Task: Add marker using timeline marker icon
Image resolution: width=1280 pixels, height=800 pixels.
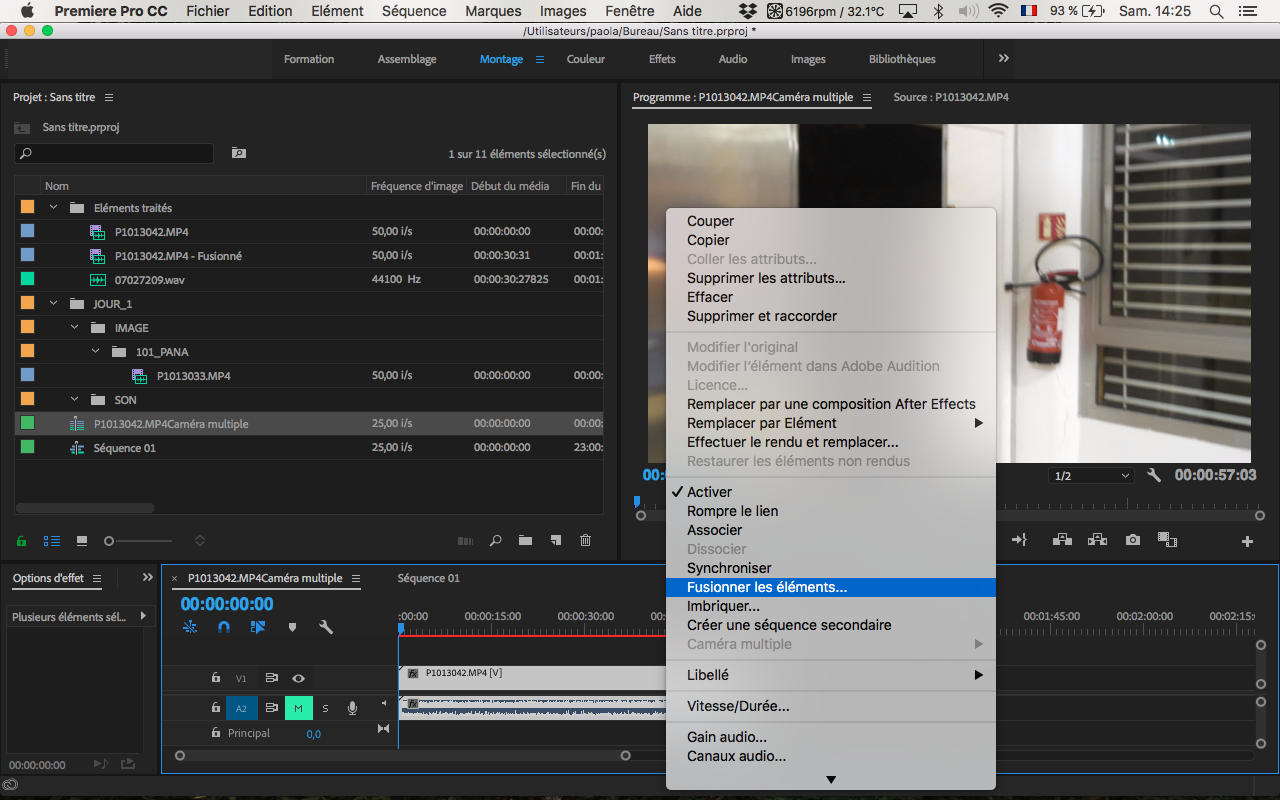Action: tap(292, 627)
